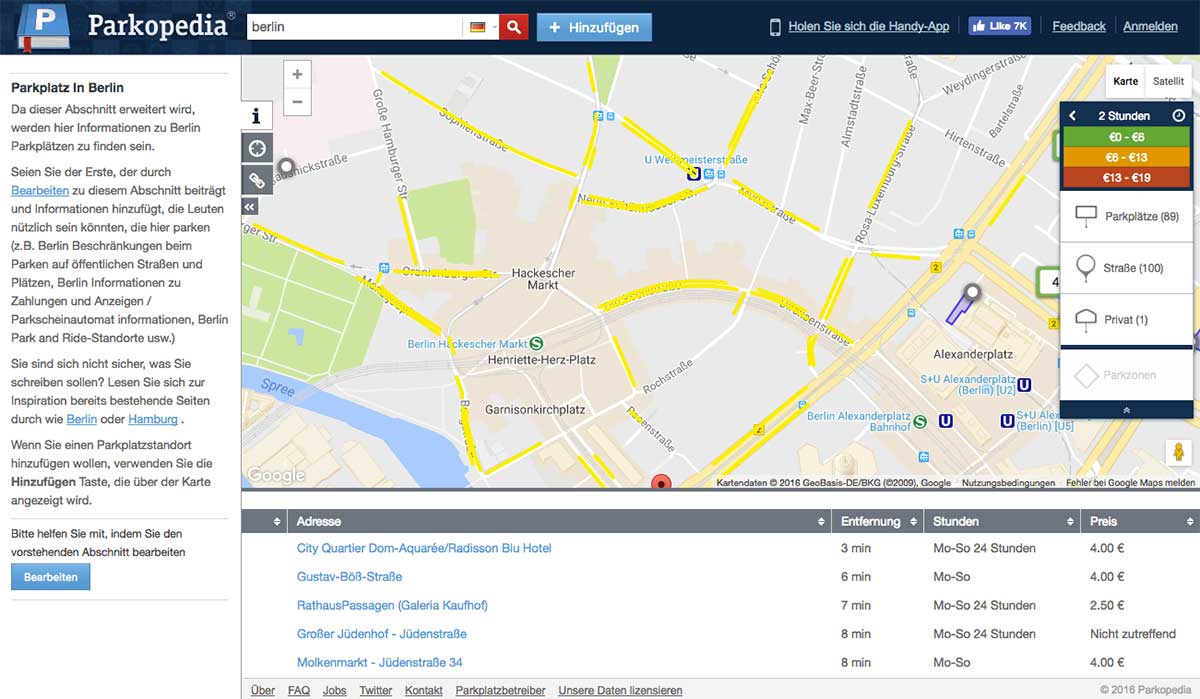Viewport: 1200px width, 699px height.
Task: Select the green €0 - €6 price band
Action: click(x=1127, y=137)
